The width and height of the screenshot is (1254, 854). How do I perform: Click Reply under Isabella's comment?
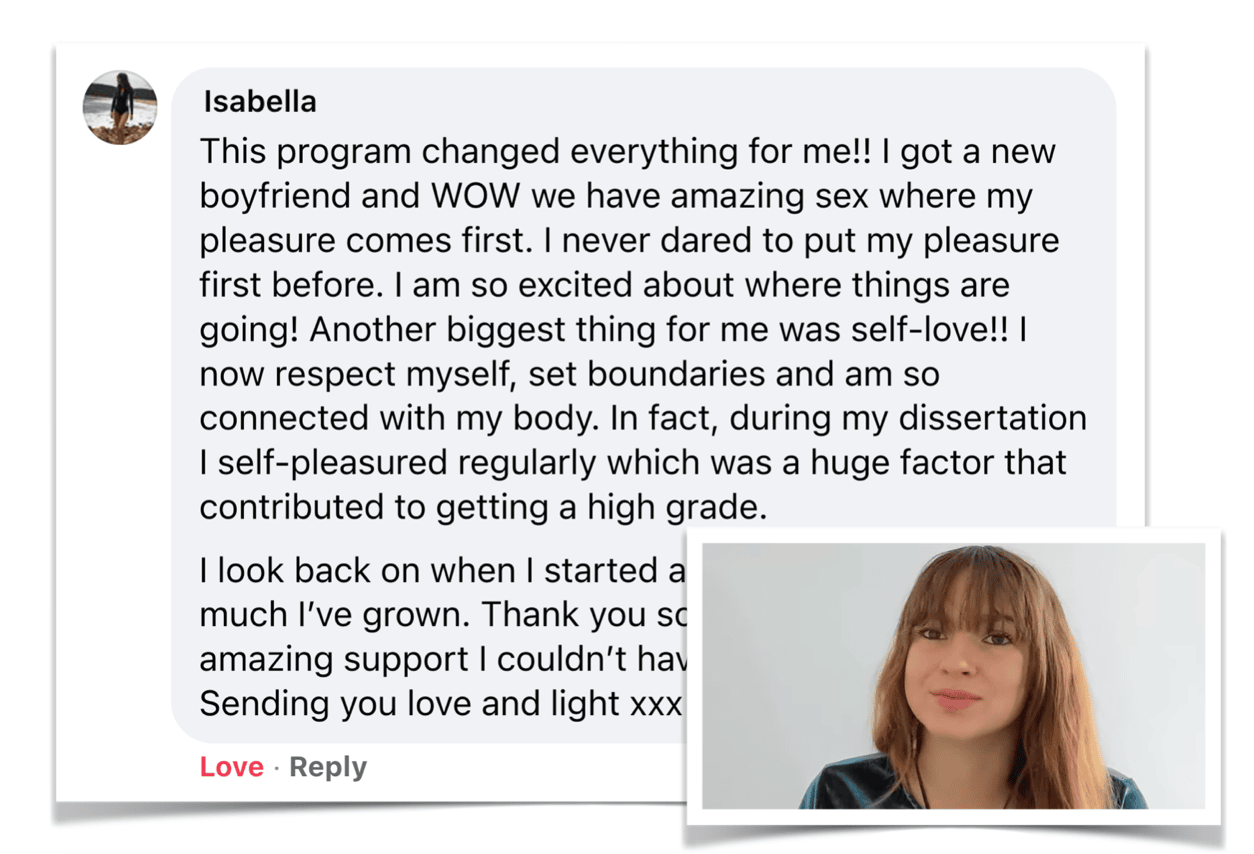(328, 767)
